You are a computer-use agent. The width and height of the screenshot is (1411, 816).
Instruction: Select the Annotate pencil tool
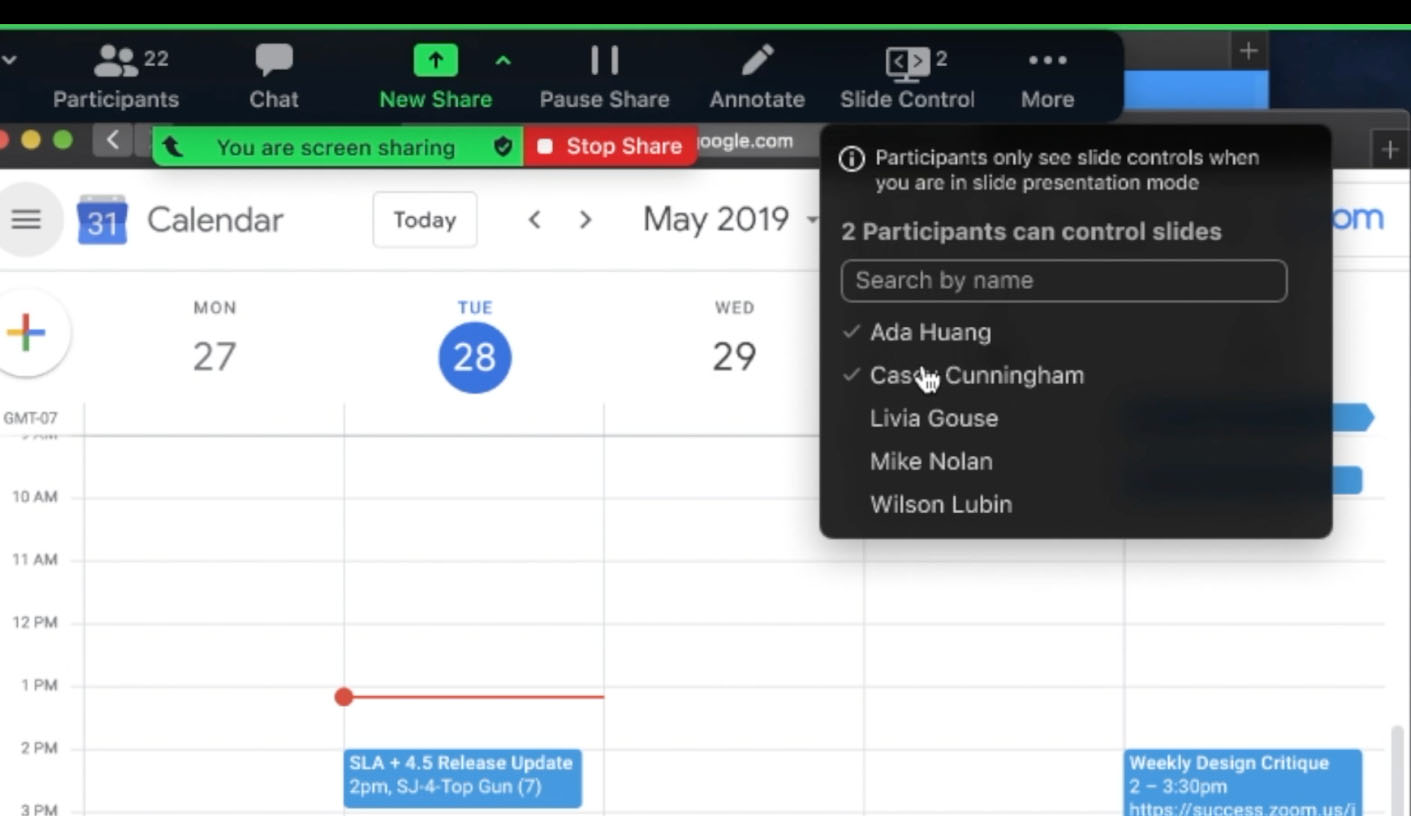[757, 62]
